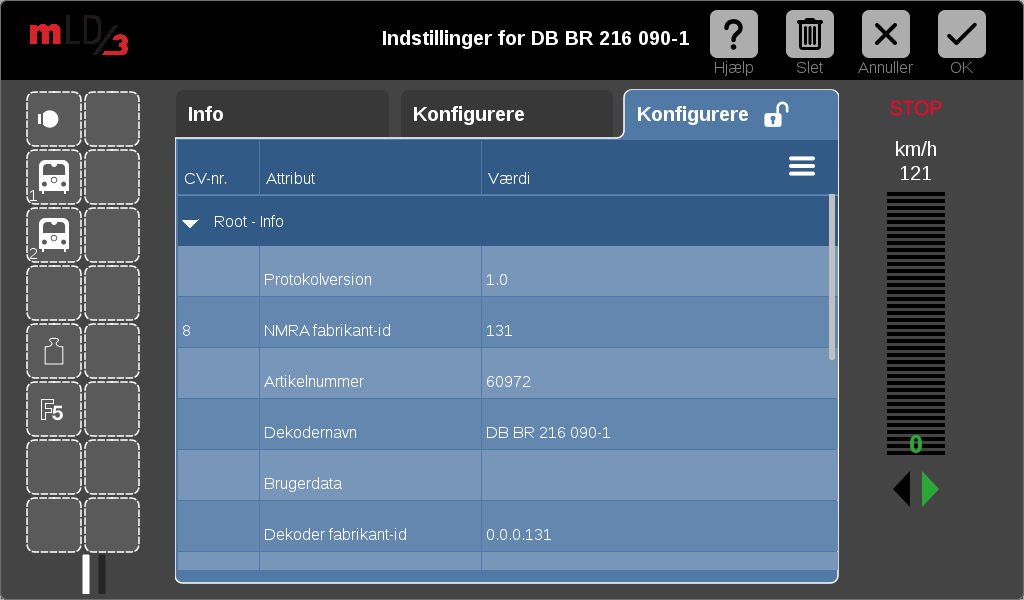Click the CV-nr. column header
This screenshot has height=600, width=1024.
[206, 178]
